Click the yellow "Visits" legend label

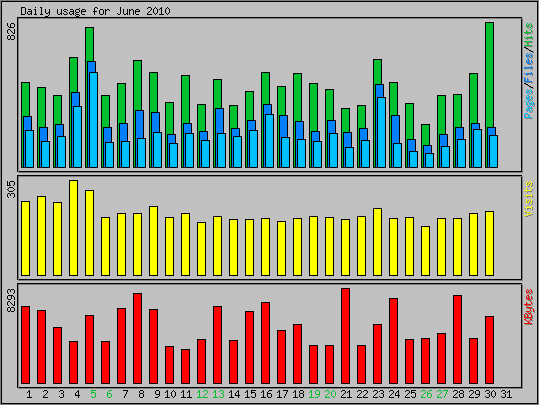tap(529, 199)
